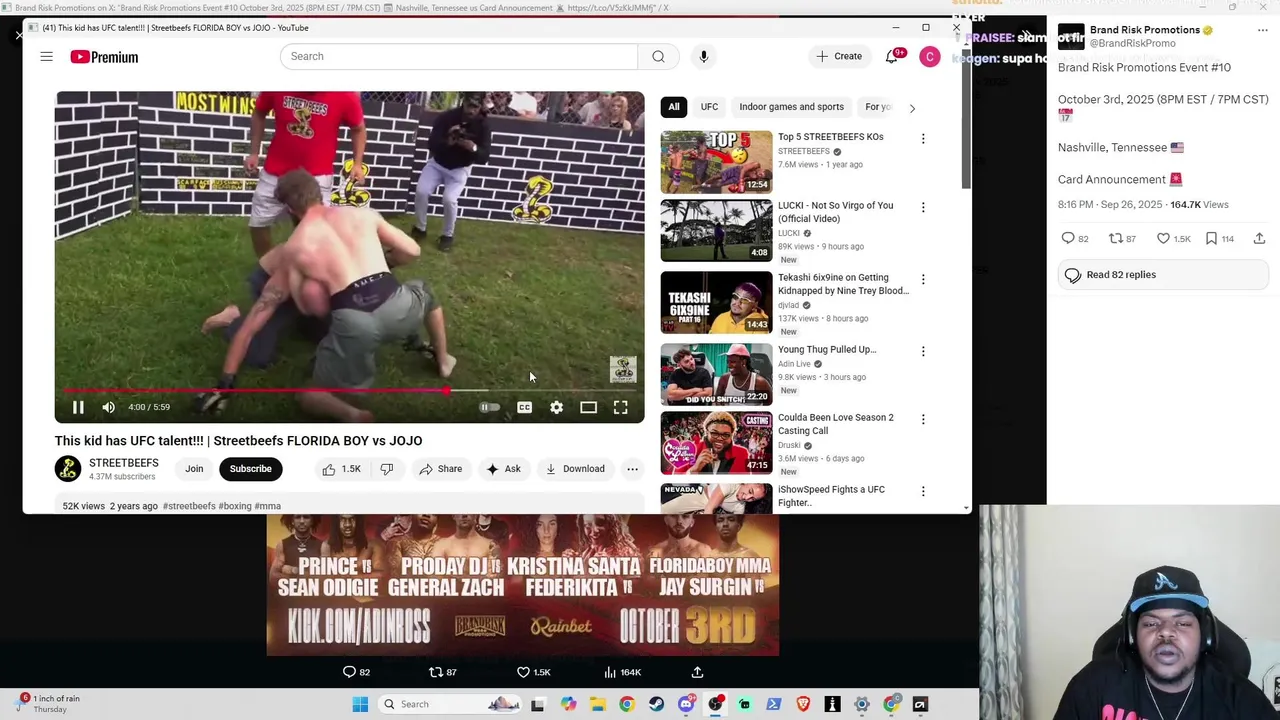Open the Create menu
1280x720 pixels.
839,56
